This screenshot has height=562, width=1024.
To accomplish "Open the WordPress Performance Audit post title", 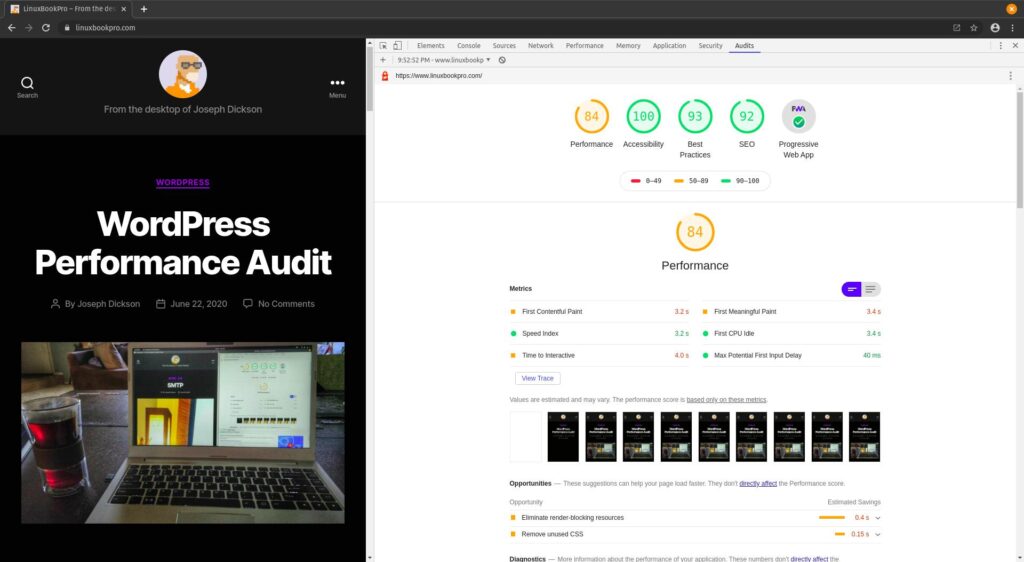I will point(183,243).
